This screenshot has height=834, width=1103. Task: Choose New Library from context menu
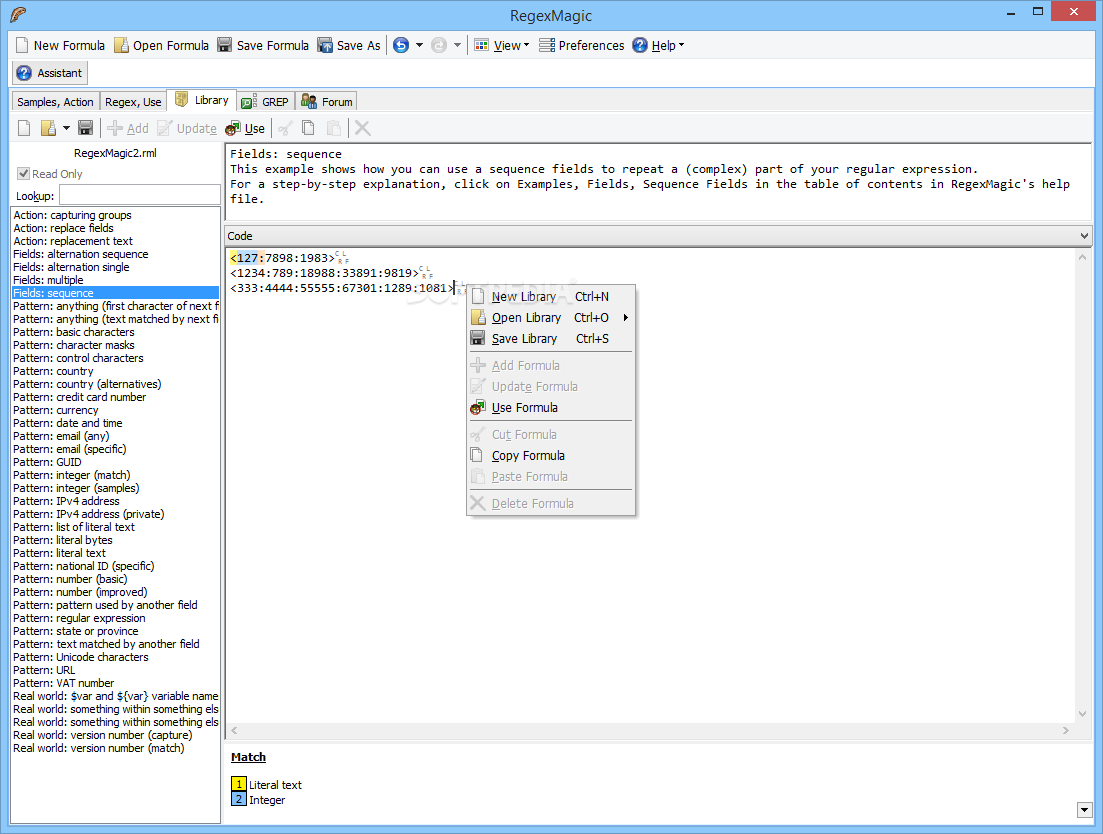point(551,297)
